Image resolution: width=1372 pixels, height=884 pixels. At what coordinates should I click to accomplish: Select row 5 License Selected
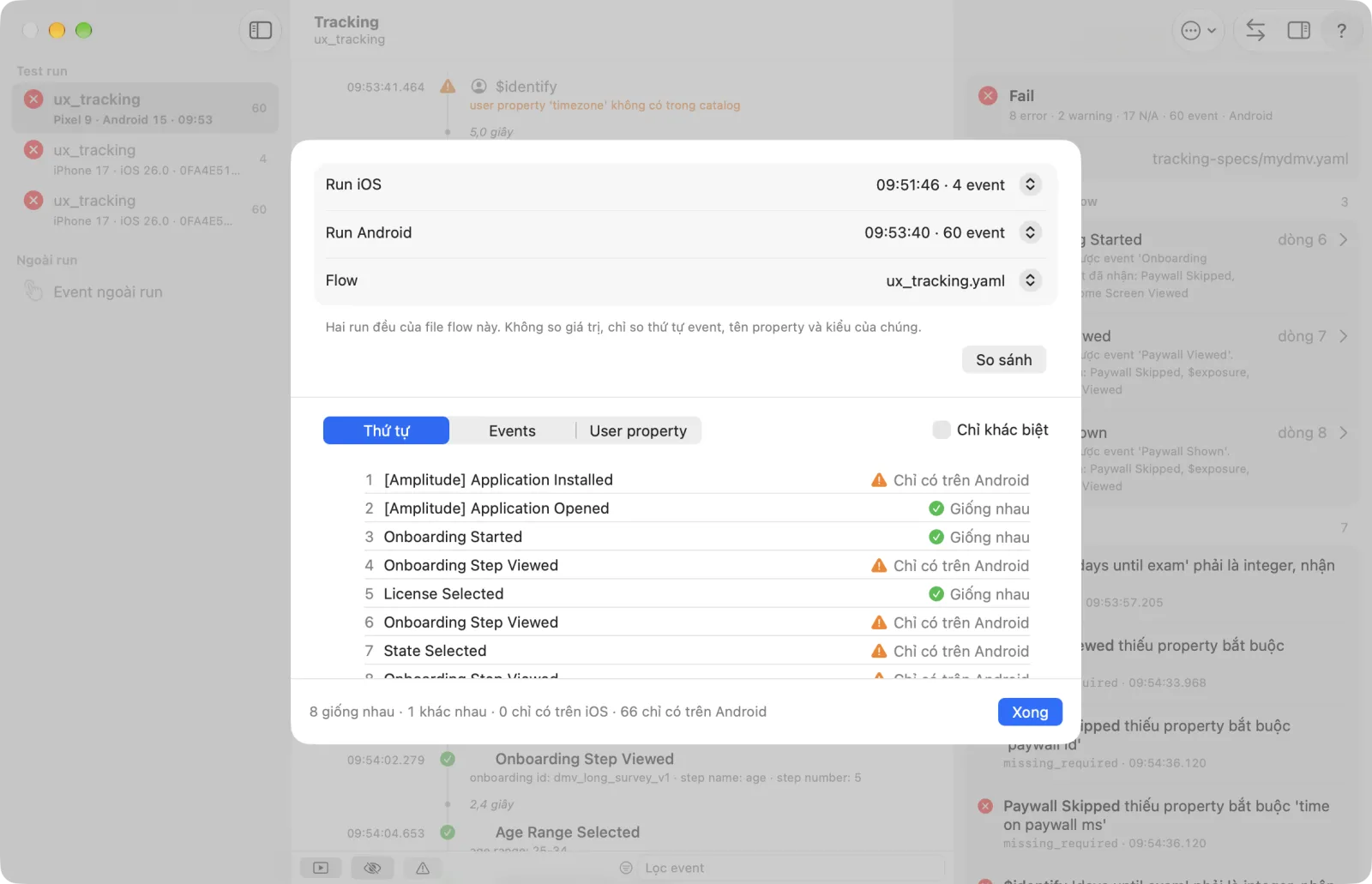696,594
